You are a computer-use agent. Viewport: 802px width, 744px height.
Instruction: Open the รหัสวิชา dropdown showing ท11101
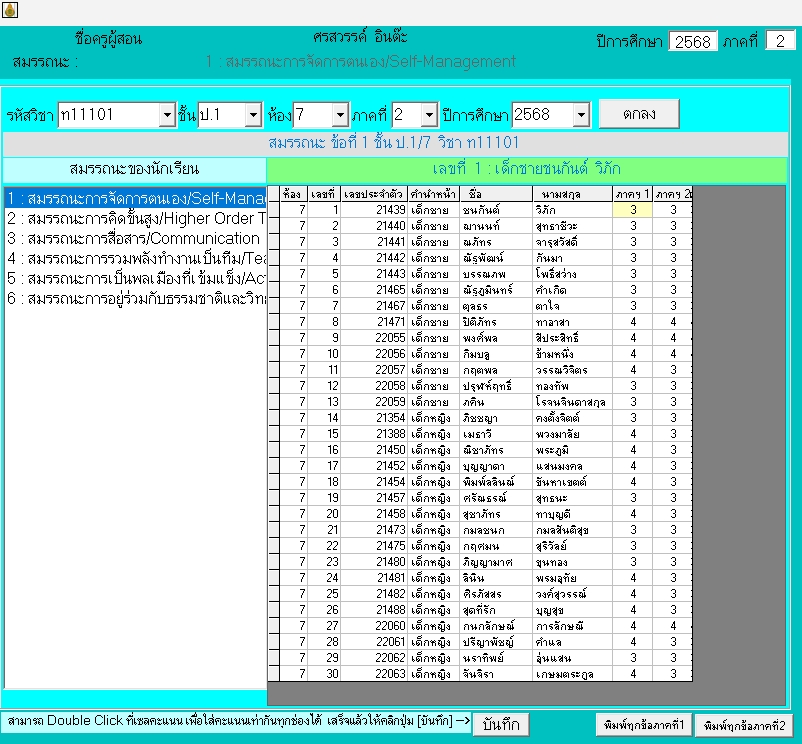click(x=166, y=115)
